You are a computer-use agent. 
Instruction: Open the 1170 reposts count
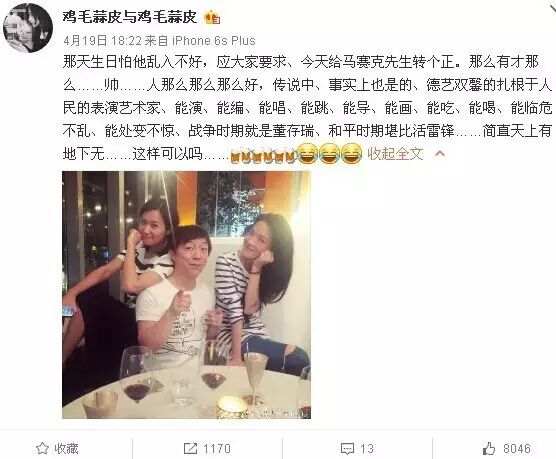[217, 449]
